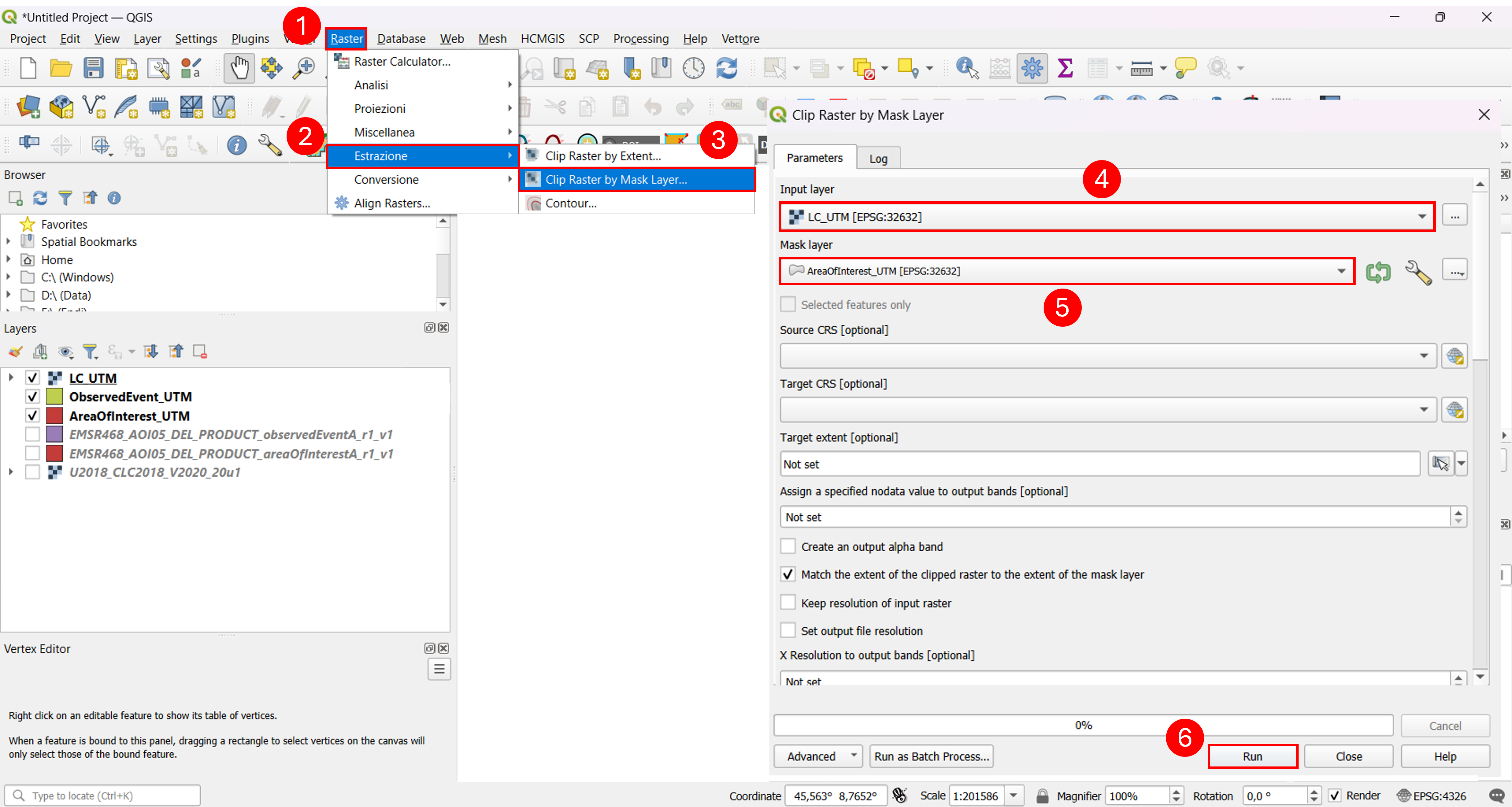Open the Mask layer dropdown

pyautogui.click(x=1067, y=271)
